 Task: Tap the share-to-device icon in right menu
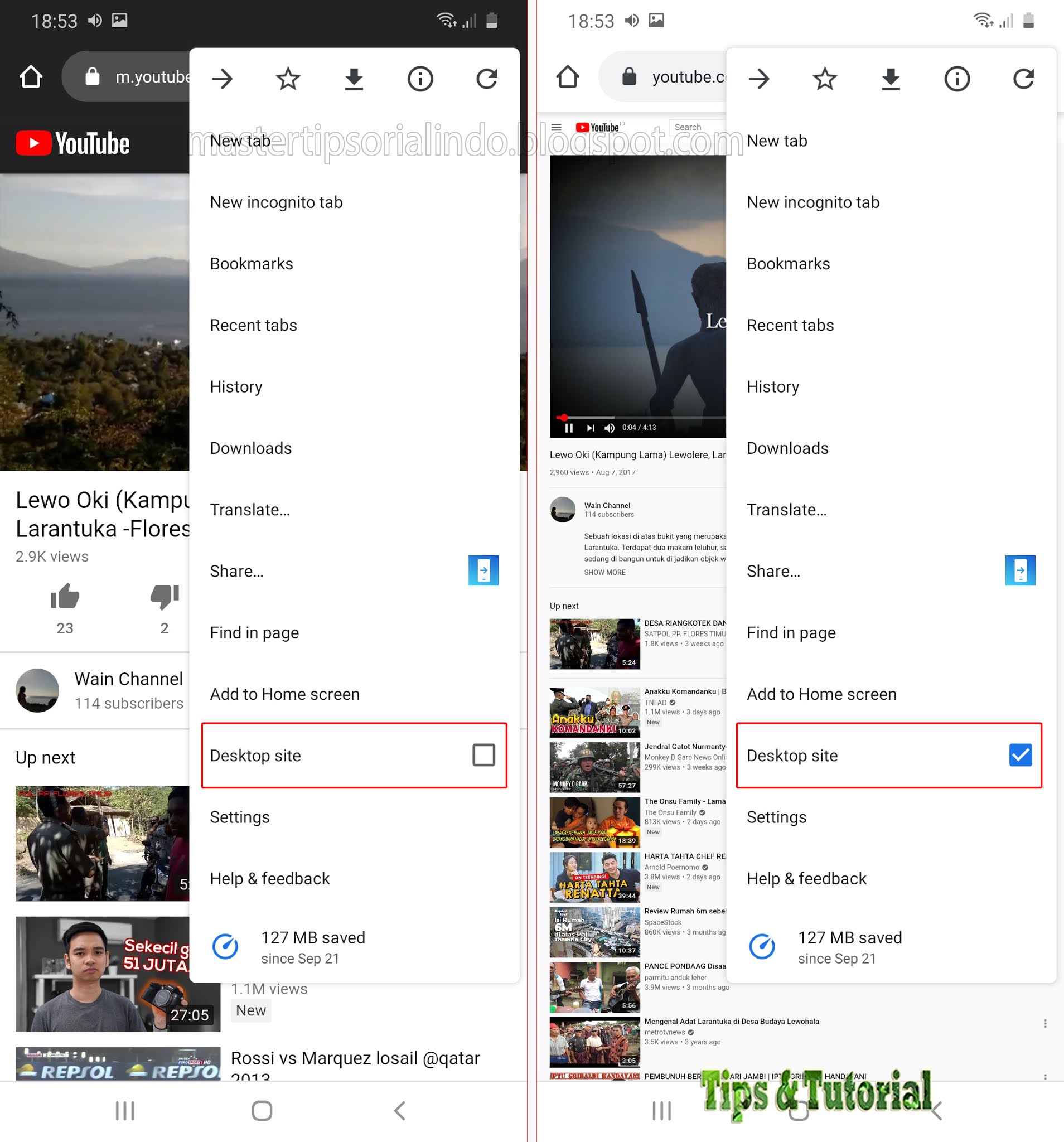(1020, 570)
